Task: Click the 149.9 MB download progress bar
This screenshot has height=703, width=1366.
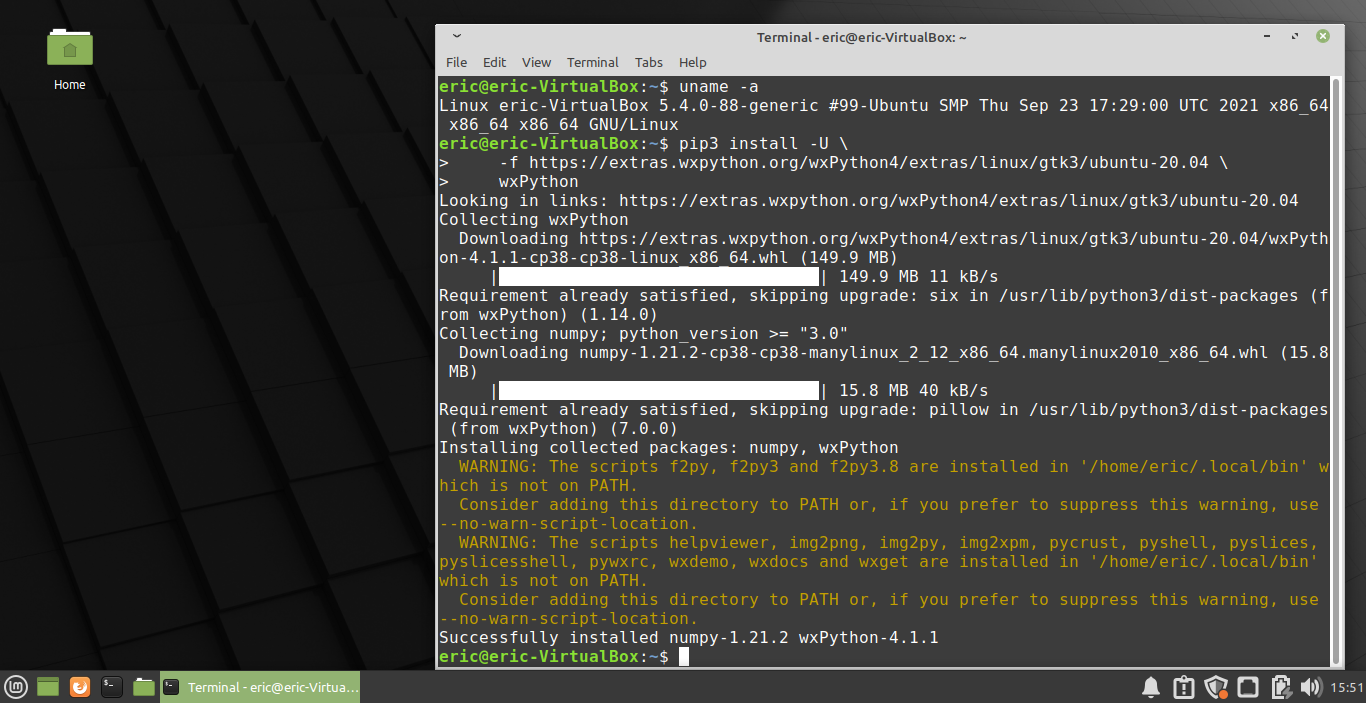Action: click(x=659, y=277)
